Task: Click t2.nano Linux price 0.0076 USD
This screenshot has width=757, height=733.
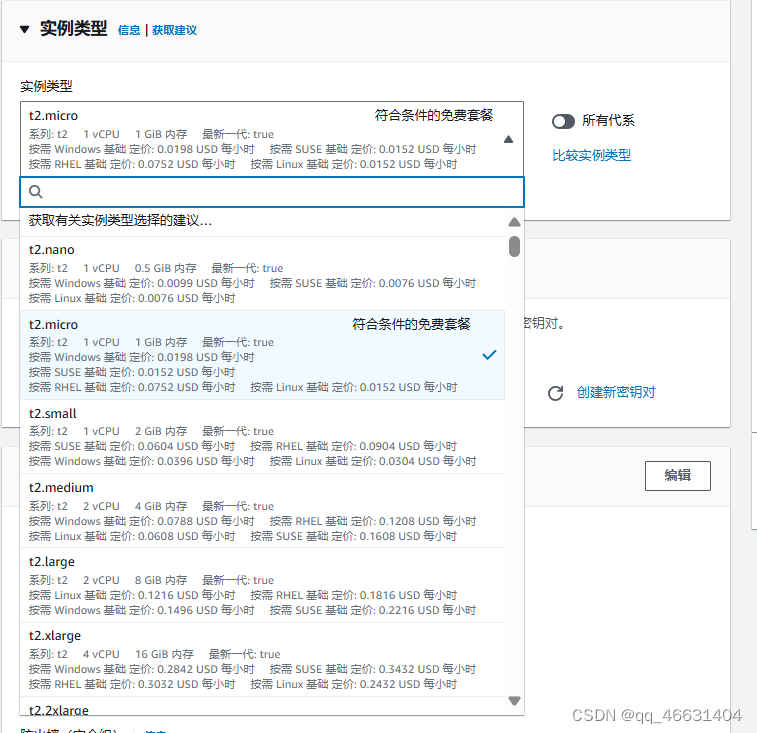Action: point(132,298)
